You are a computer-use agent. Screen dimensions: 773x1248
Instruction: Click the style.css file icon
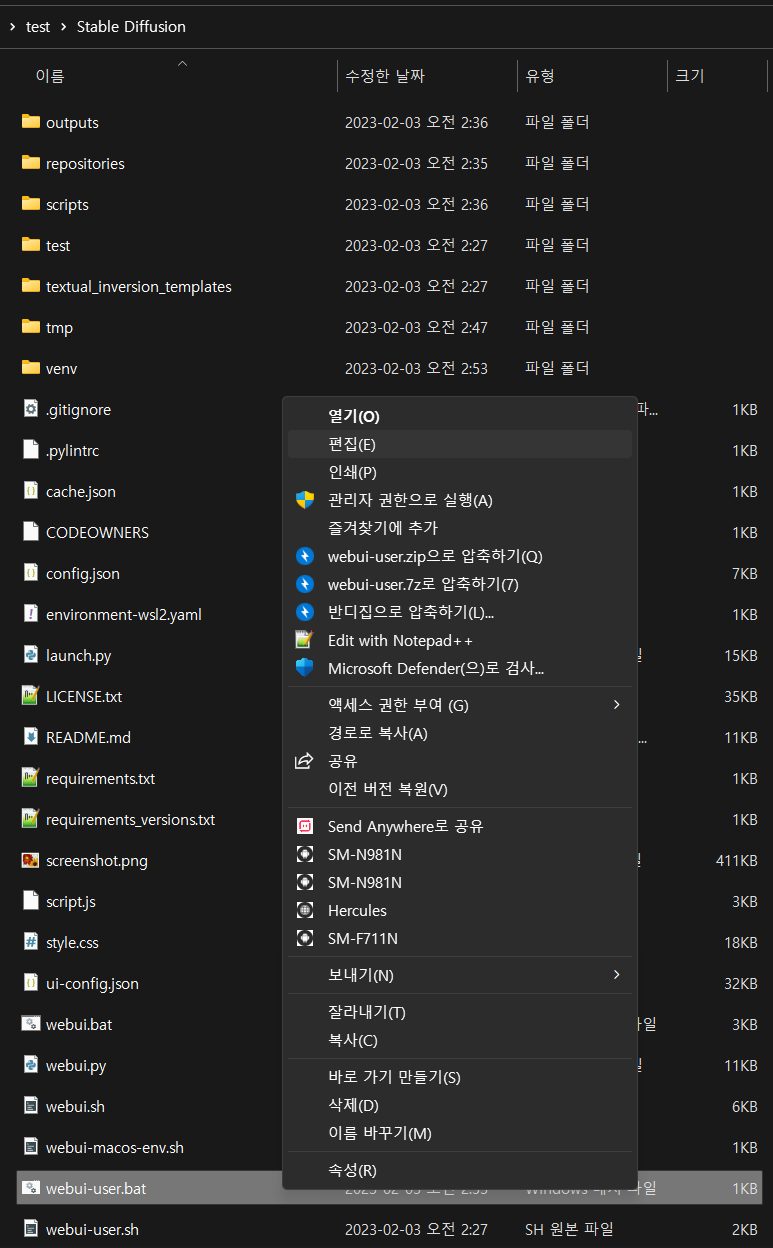(x=30, y=942)
